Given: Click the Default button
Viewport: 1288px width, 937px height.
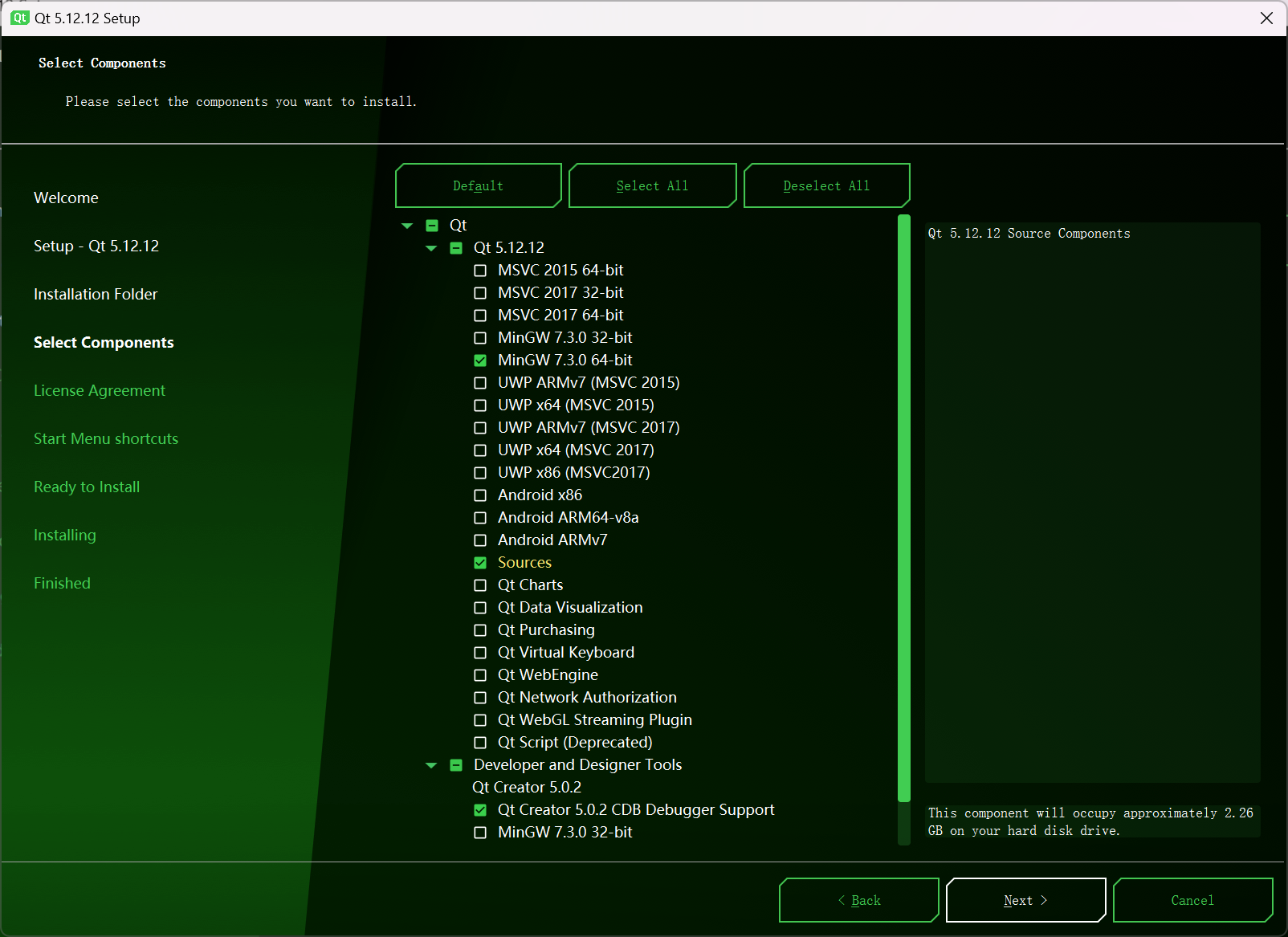Looking at the screenshot, I should point(478,185).
